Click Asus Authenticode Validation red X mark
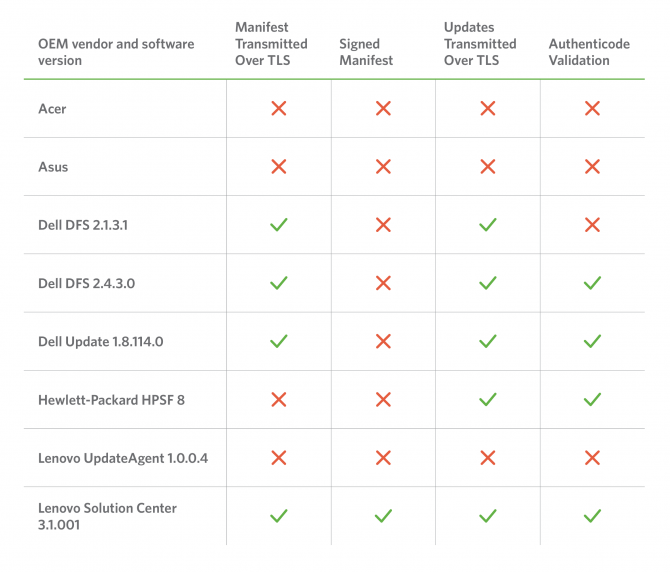Viewport: 670px width, 572px height. point(592,167)
